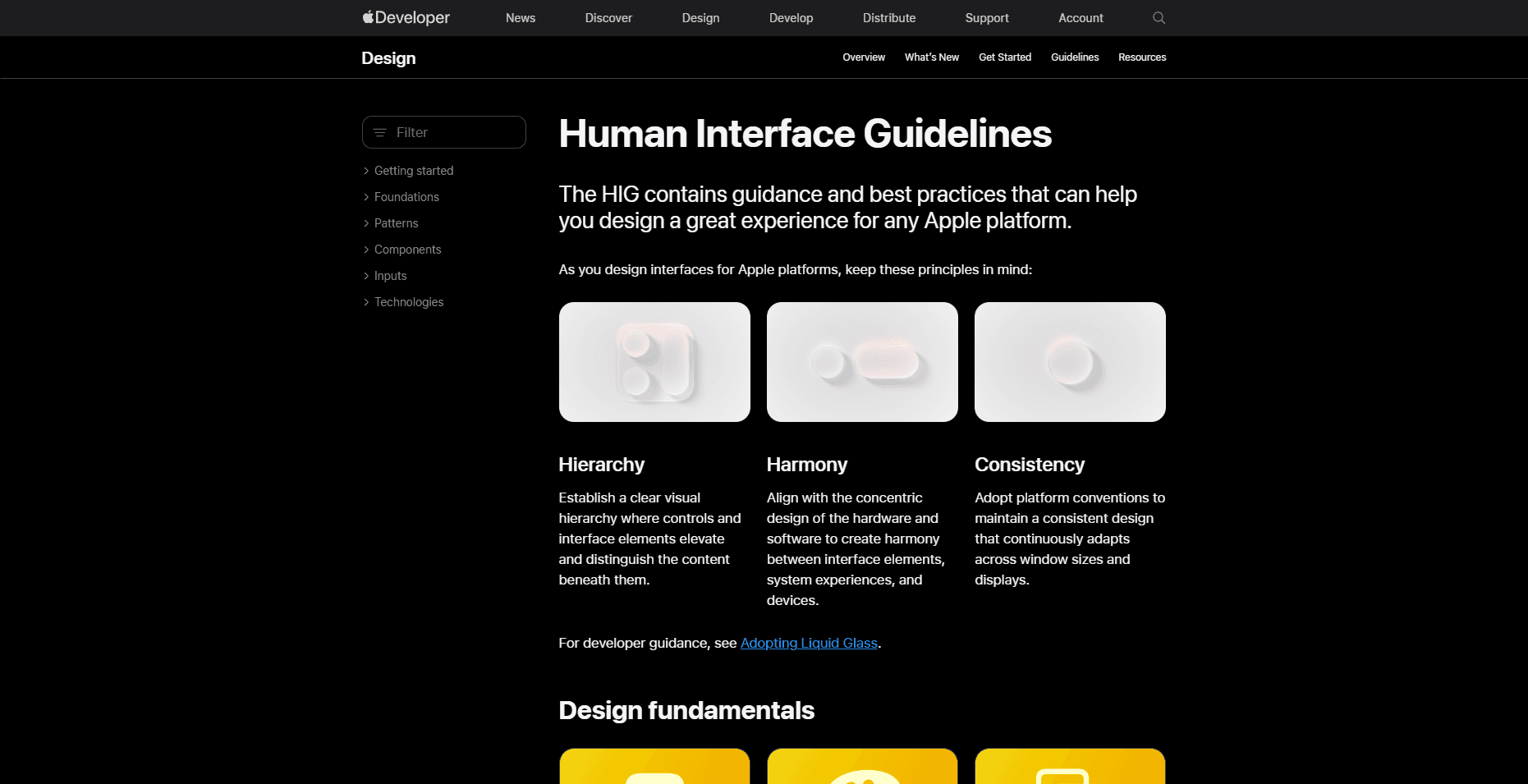Open the search magnifier icon
1528x784 pixels.
[x=1159, y=18]
